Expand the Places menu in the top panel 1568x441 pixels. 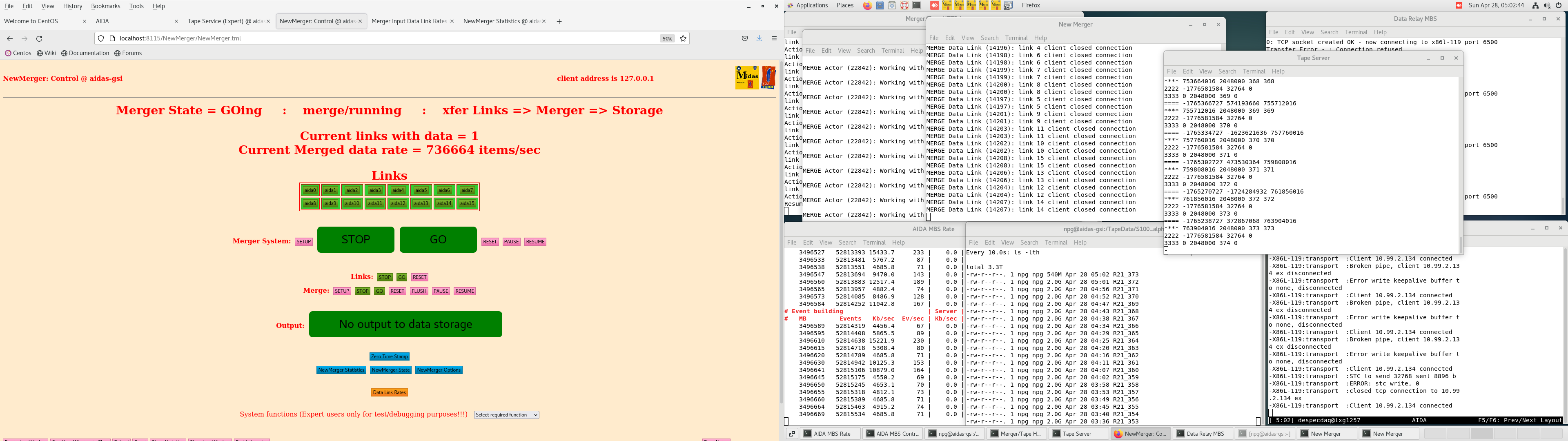coord(845,5)
